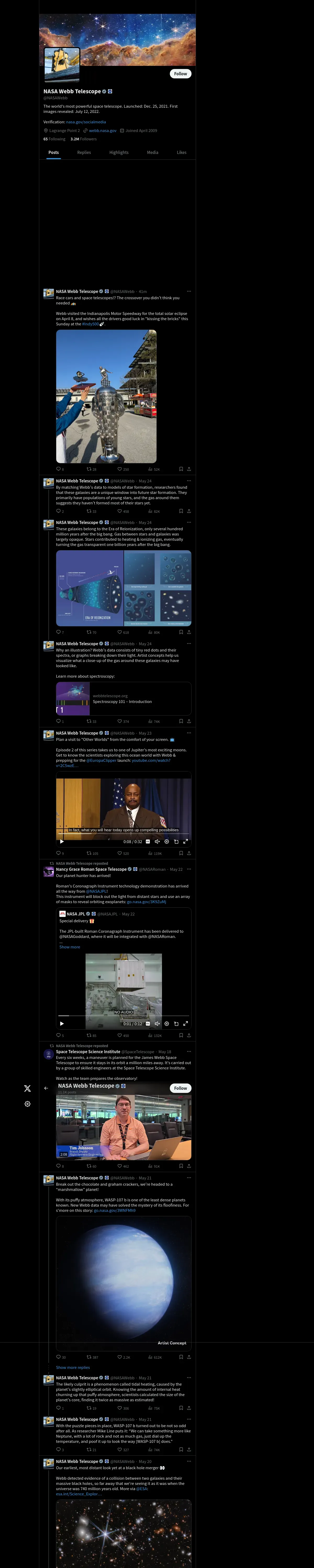Open settings gear in the Other Worlds video
The width and height of the screenshot is (314, 1568).
pos(166,841)
